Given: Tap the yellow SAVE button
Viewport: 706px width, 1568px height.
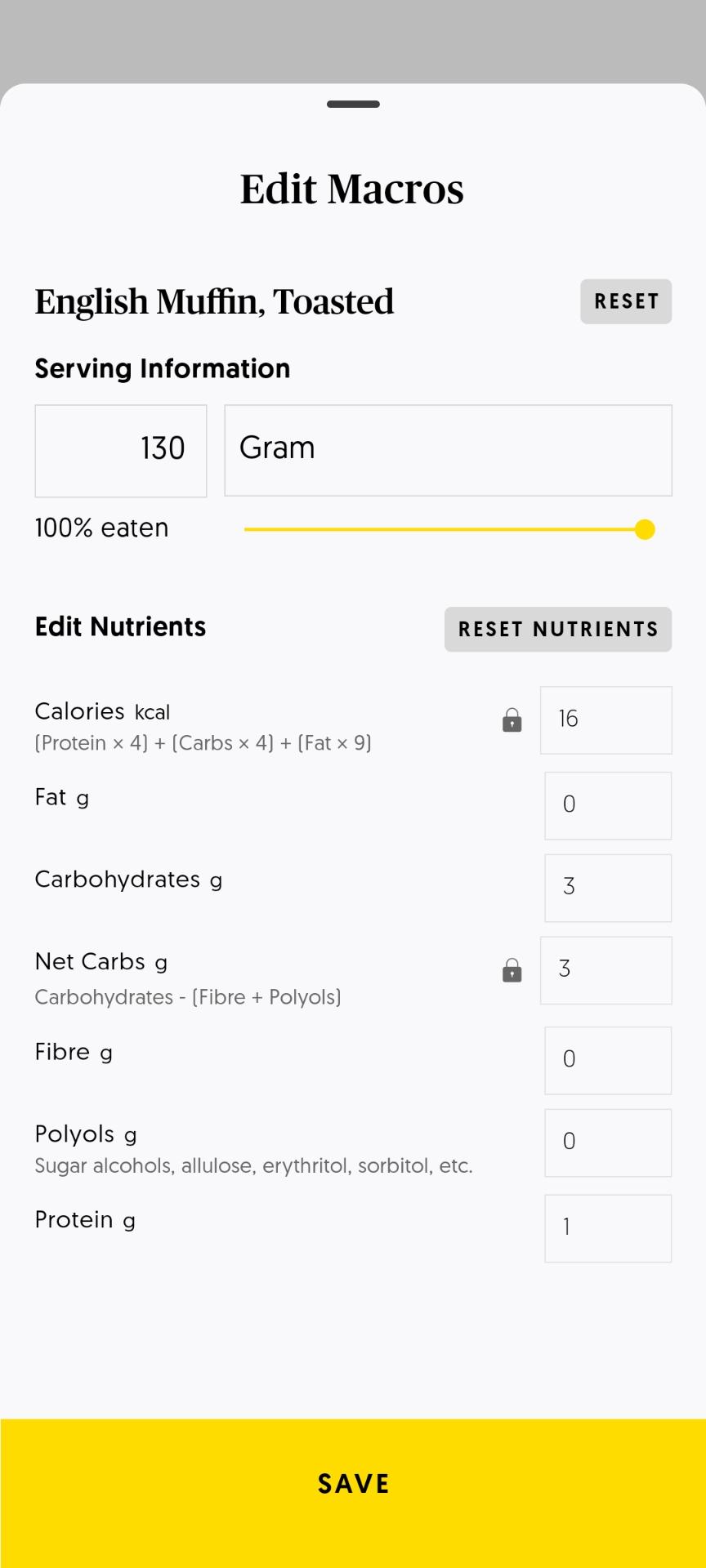Looking at the screenshot, I should click(x=353, y=1483).
